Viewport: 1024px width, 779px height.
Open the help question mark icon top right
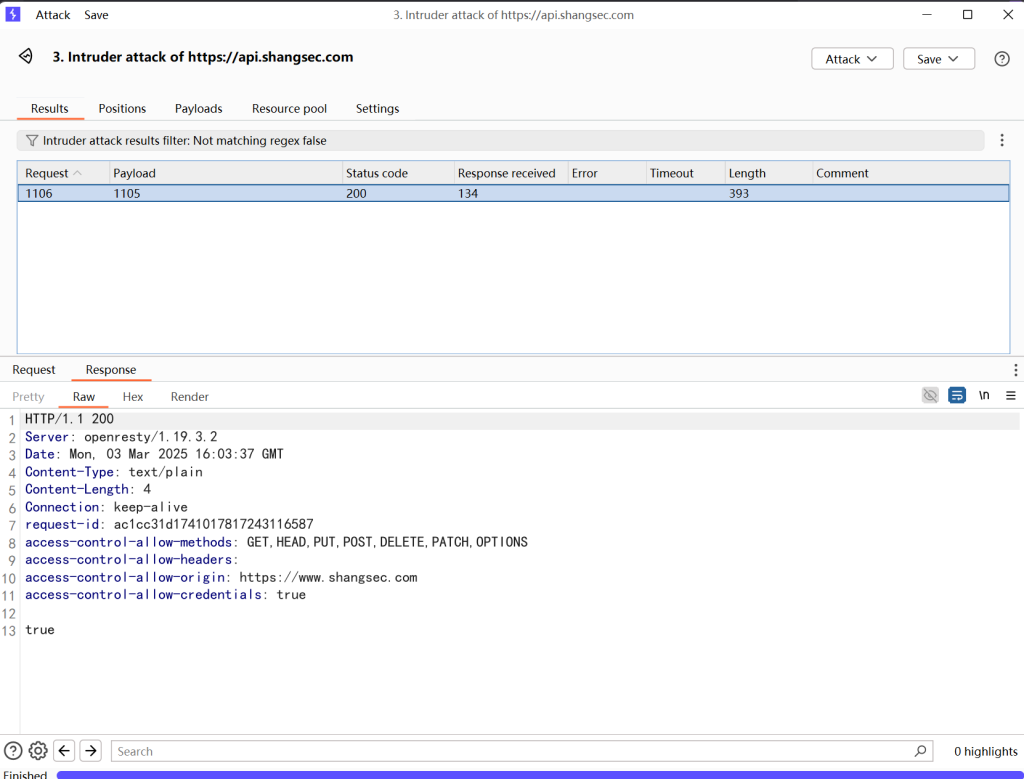click(1001, 59)
